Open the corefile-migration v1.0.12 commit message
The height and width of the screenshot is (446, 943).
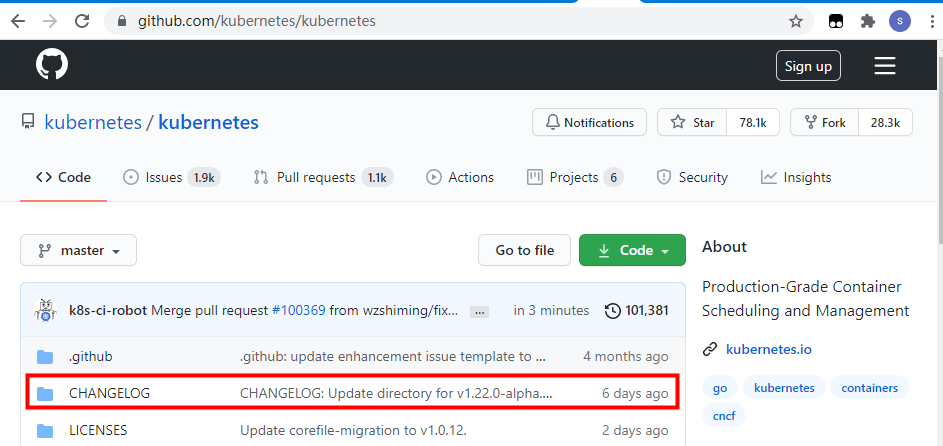[354, 431]
